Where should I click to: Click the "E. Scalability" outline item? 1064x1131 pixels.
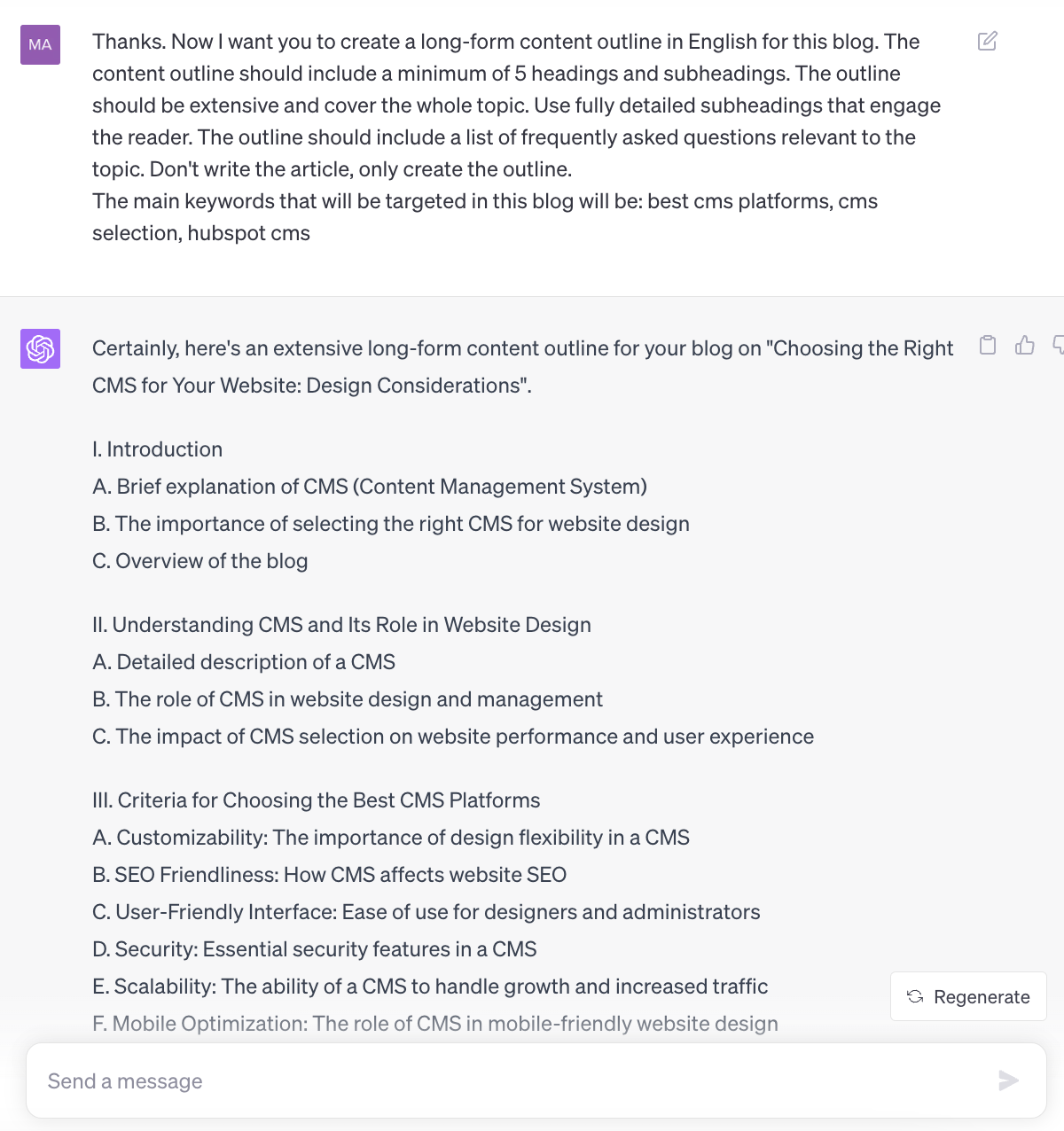(430, 987)
